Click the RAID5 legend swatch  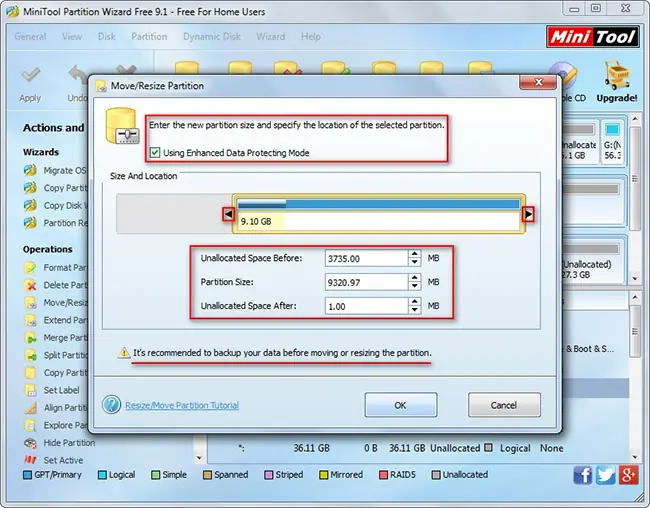click(383, 475)
